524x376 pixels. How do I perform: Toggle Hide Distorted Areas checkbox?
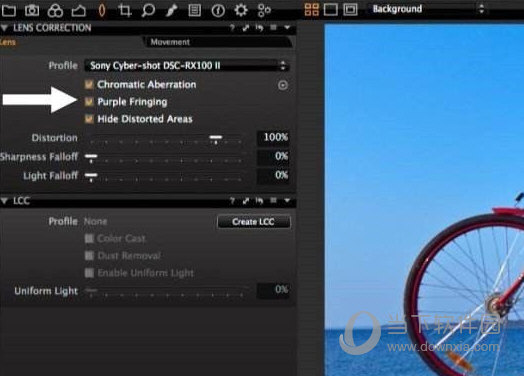click(89, 119)
